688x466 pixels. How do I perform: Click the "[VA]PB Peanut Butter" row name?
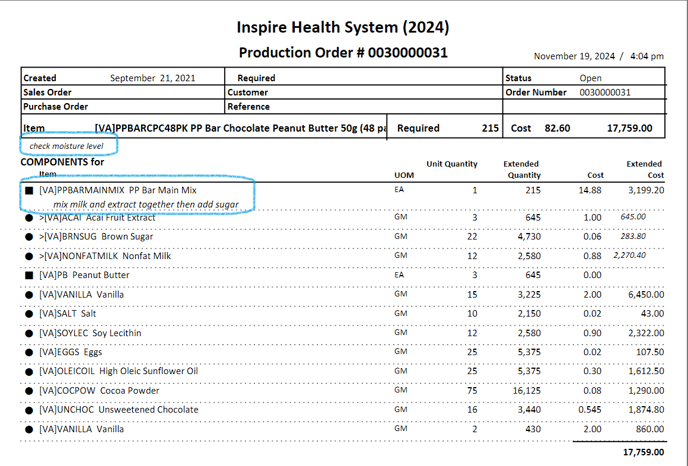click(84, 275)
